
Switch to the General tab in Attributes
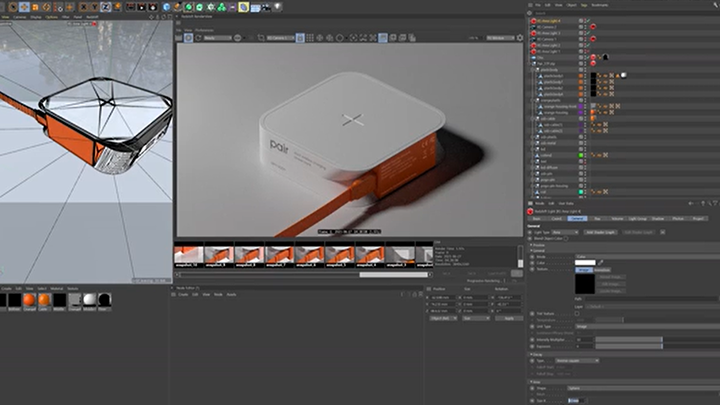577,219
